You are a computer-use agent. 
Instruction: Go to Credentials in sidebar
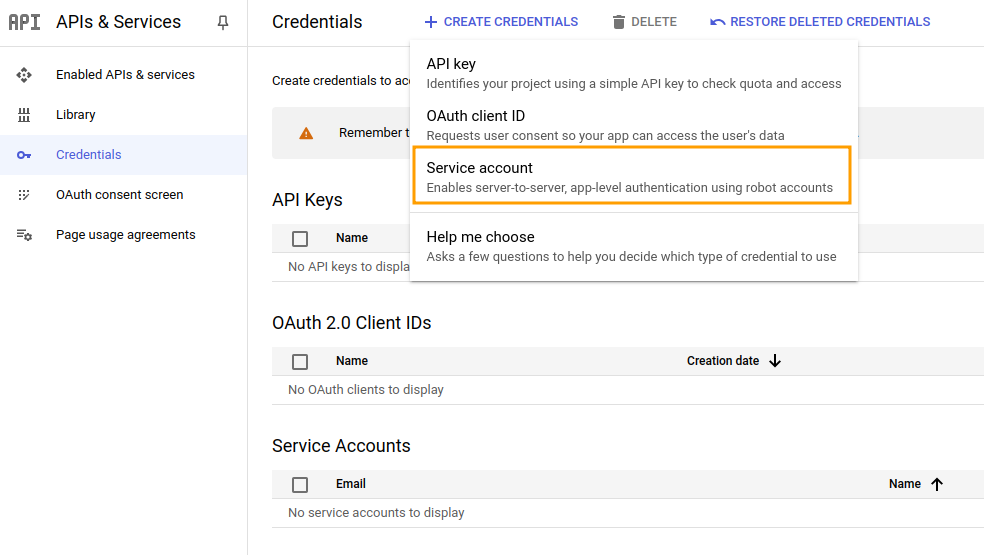pos(124,155)
